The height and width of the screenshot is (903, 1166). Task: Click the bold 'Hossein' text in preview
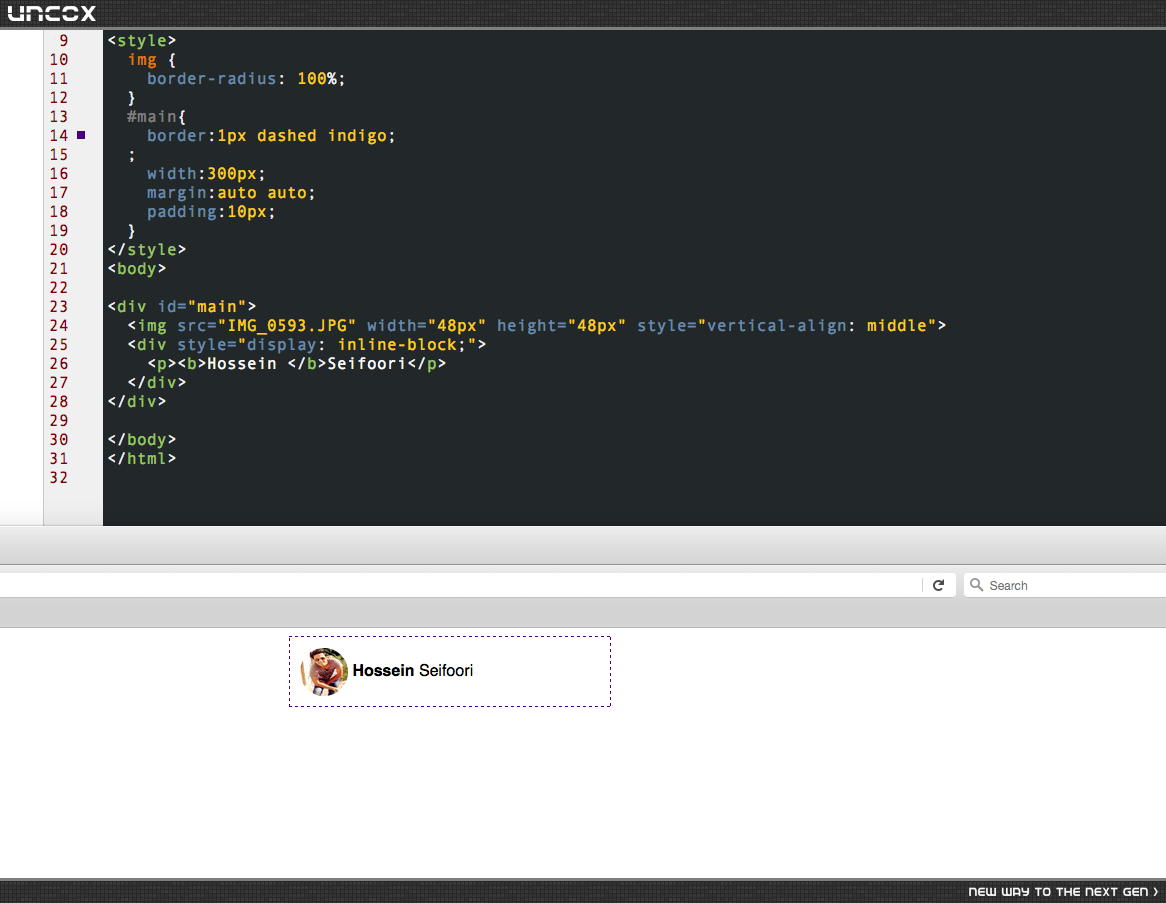pos(383,671)
